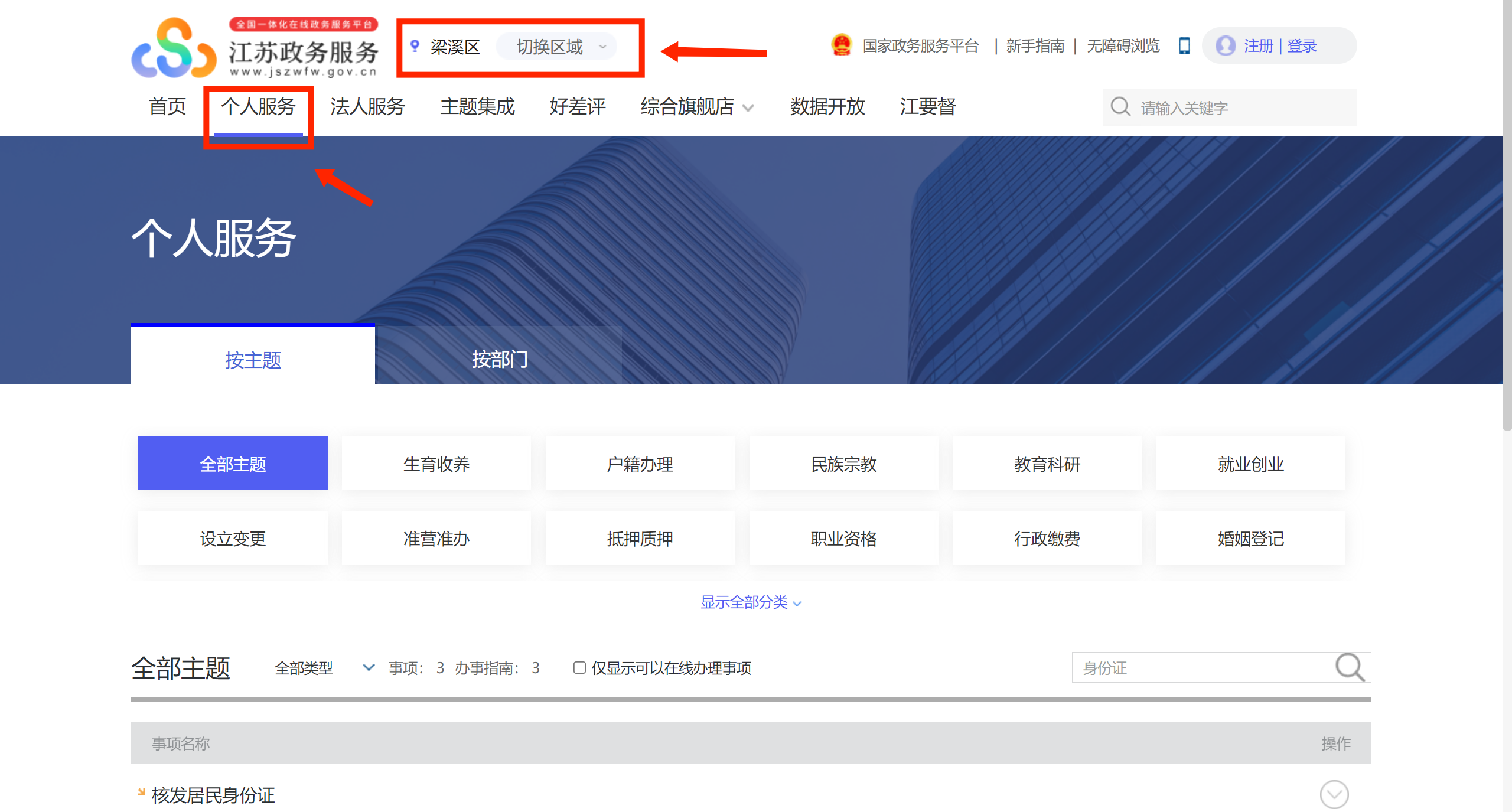The height and width of the screenshot is (812, 1512).
Task: Select the 法人服务 menu item
Action: (x=367, y=107)
